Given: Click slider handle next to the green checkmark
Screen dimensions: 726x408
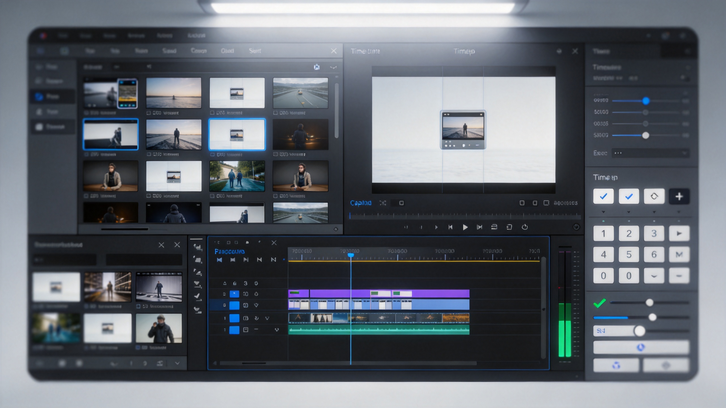Looking at the screenshot, I should coord(650,302).
